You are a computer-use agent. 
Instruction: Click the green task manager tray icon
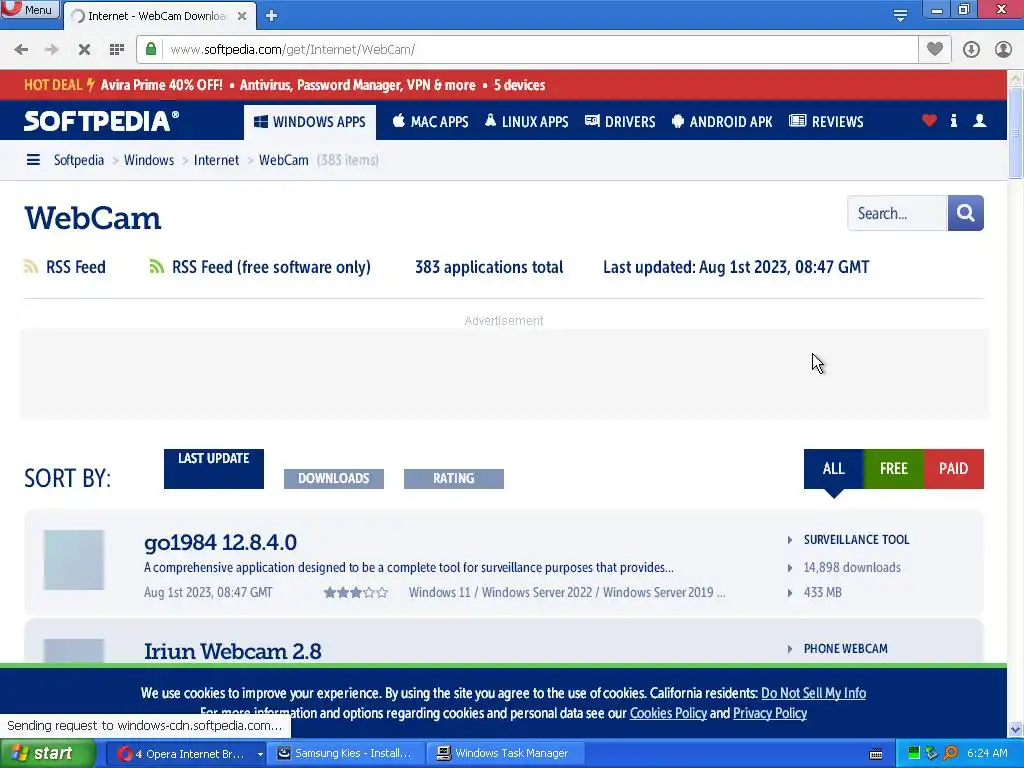(914, 754)
